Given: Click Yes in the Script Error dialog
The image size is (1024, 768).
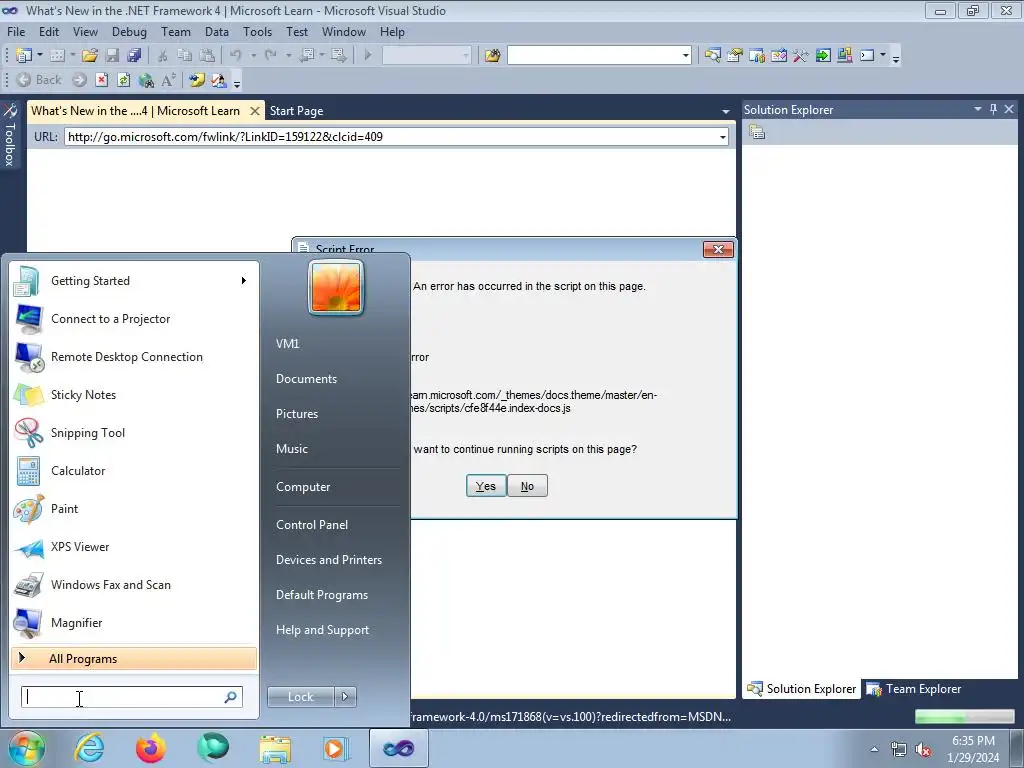Looking at the screenshot, I should coord(486,486).
